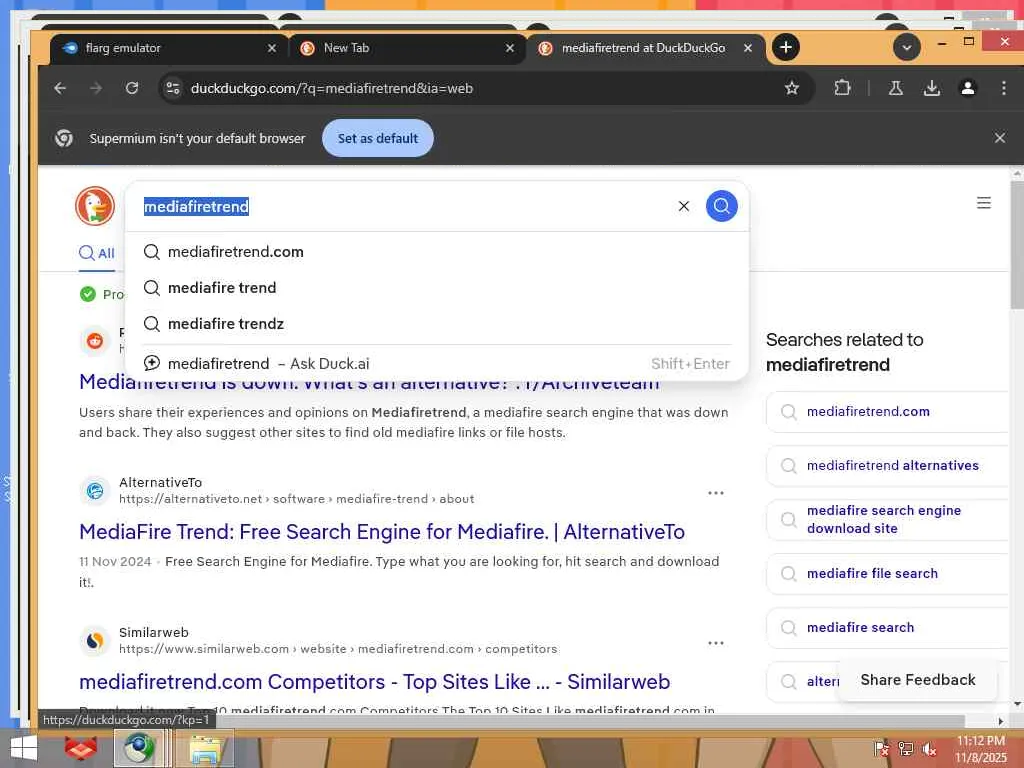The height and width of the screenshot is (768, 1024).
Task: Search related mediafire file search
Action: (888, 573)
